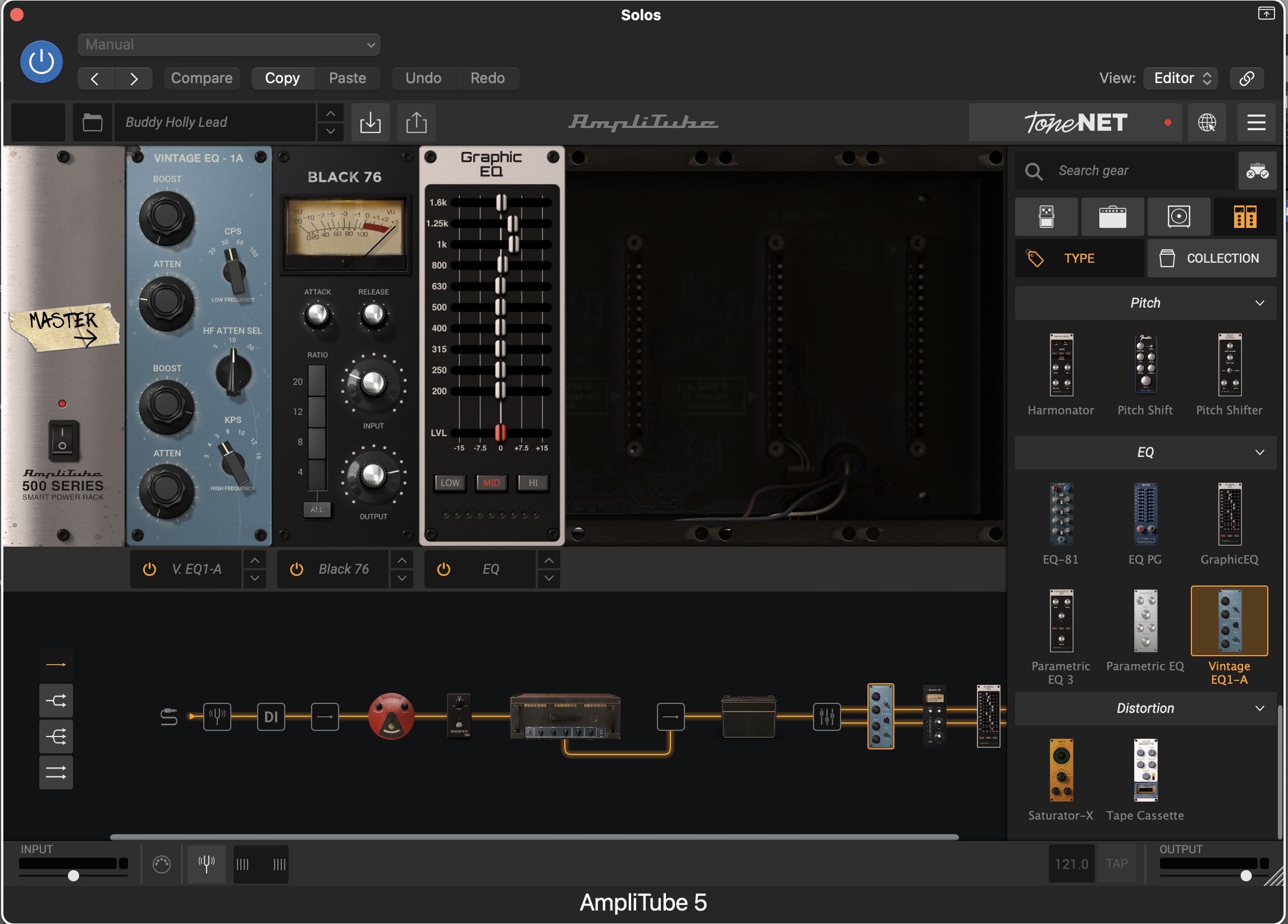Select the cabinet speaker gear category icon

[1179, 216]
